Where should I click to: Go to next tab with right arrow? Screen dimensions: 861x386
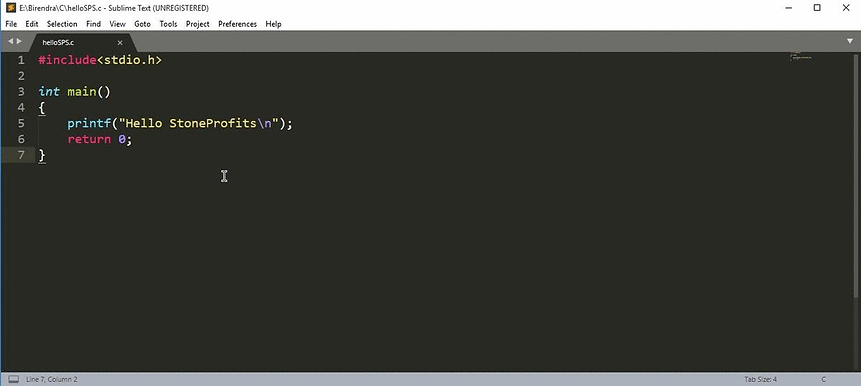pos(20,41)
